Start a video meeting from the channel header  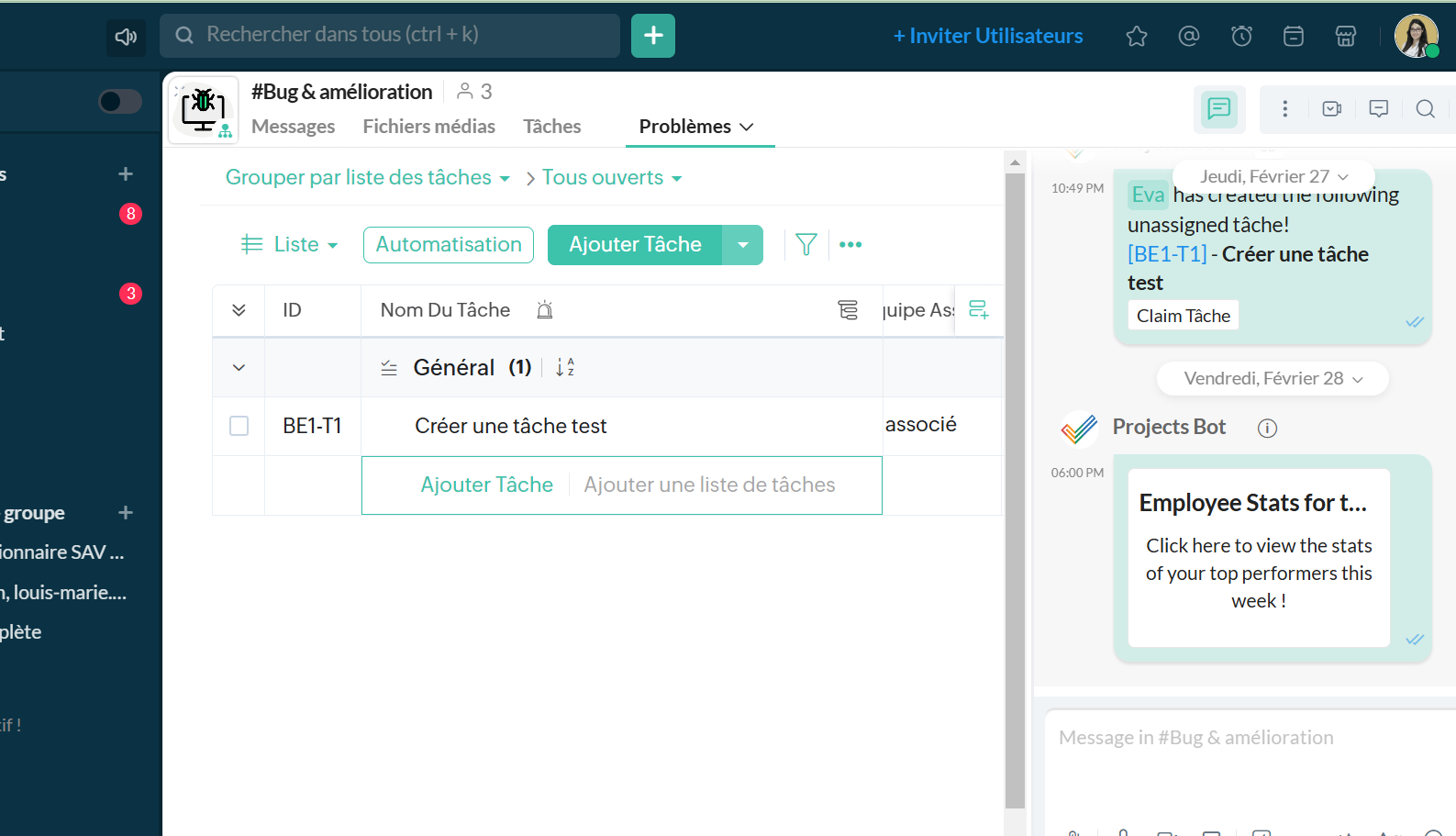point(1332,109)
